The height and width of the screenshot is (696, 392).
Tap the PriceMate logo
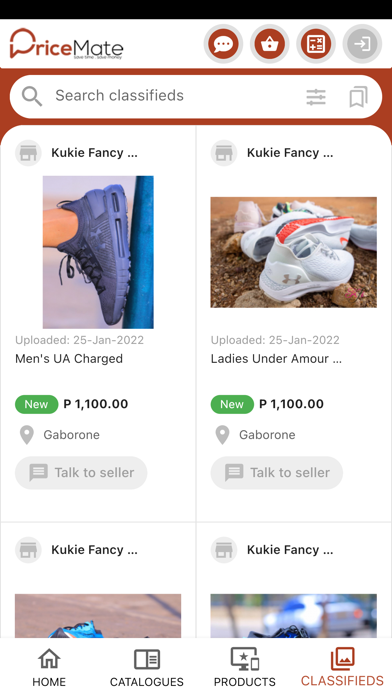coord(67,44)
